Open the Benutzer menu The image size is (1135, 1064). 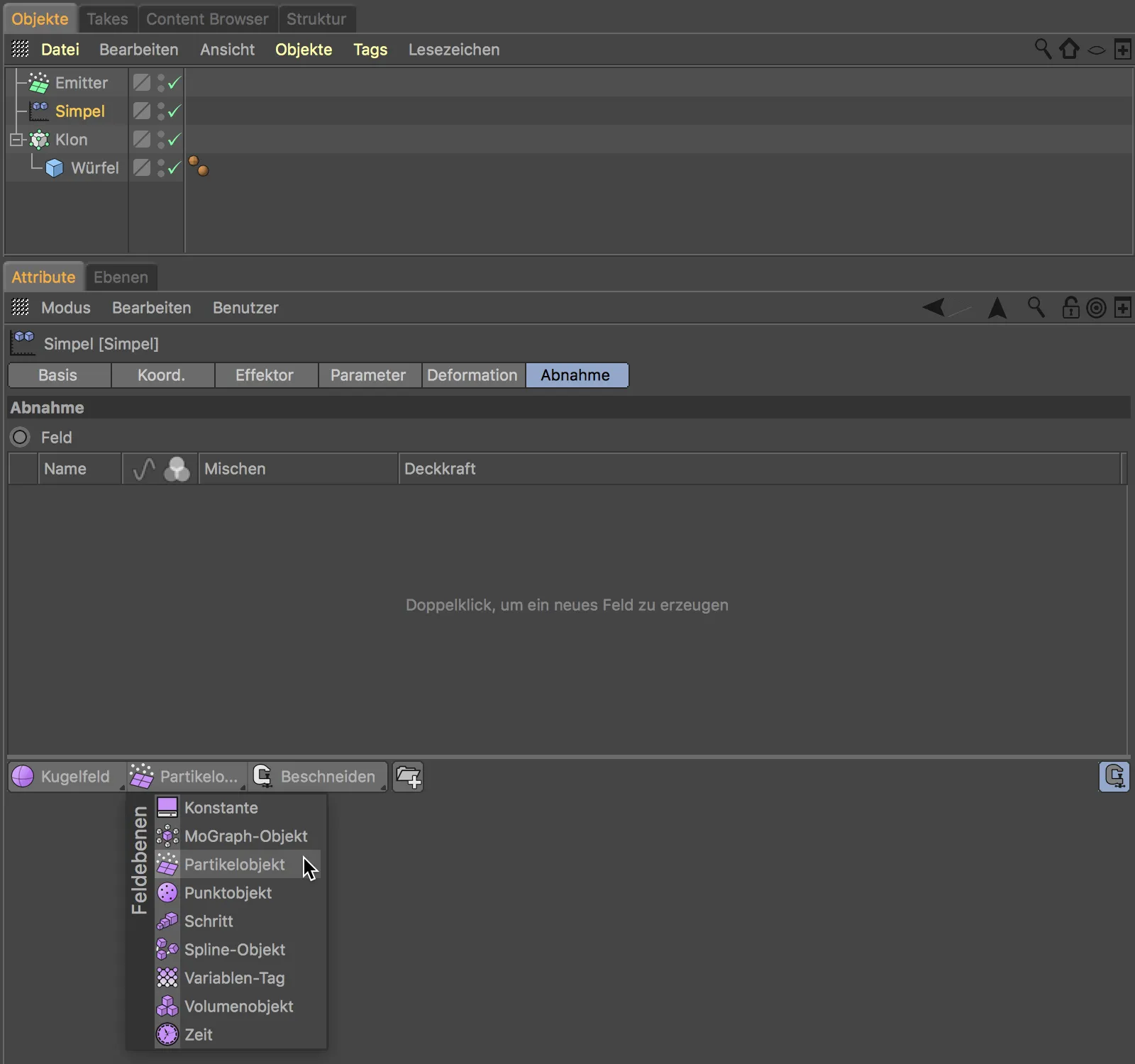pos(245,308)
